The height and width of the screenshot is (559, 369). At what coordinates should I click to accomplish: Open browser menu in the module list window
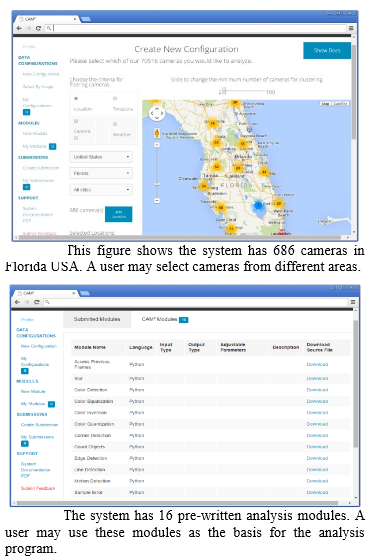(353, 302)
